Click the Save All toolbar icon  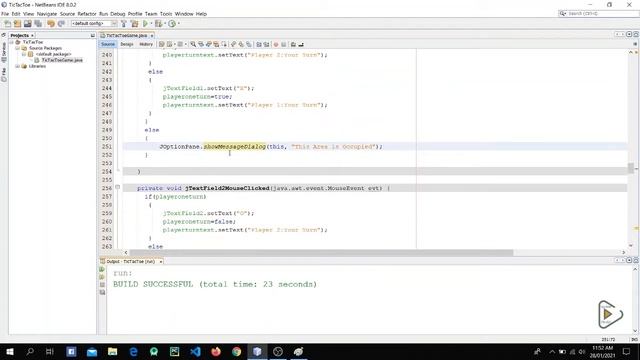pyautogui.click(x=38, y=24)
